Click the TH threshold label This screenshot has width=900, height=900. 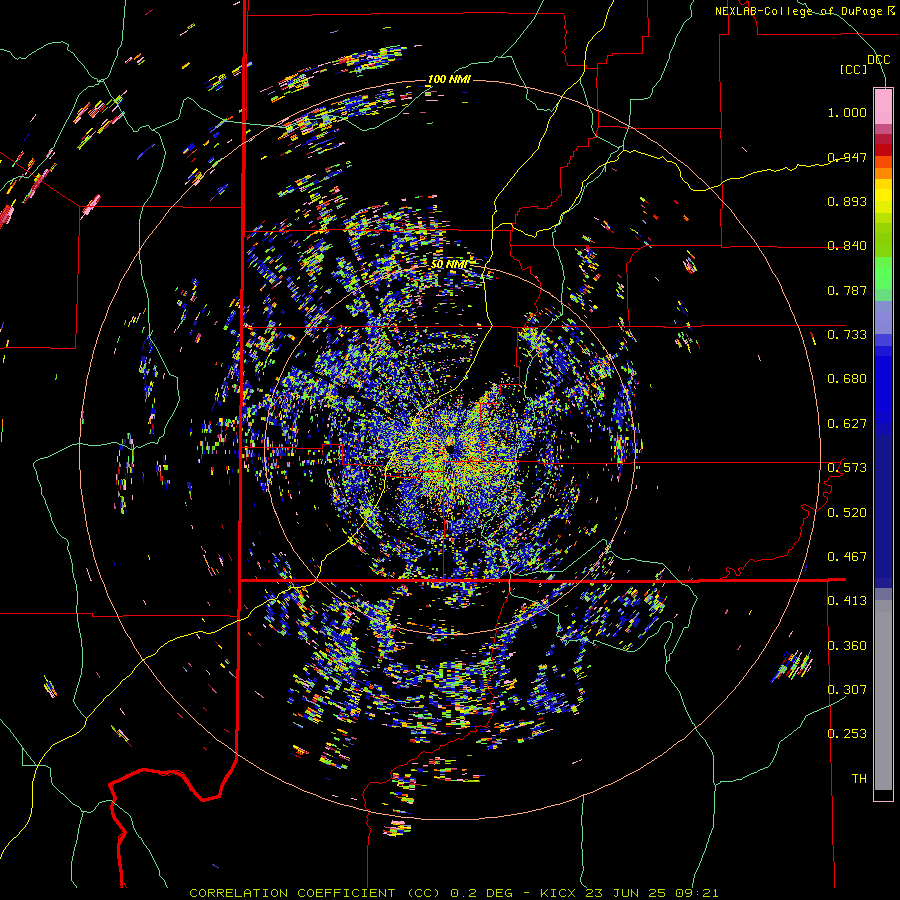pos(859,778)
